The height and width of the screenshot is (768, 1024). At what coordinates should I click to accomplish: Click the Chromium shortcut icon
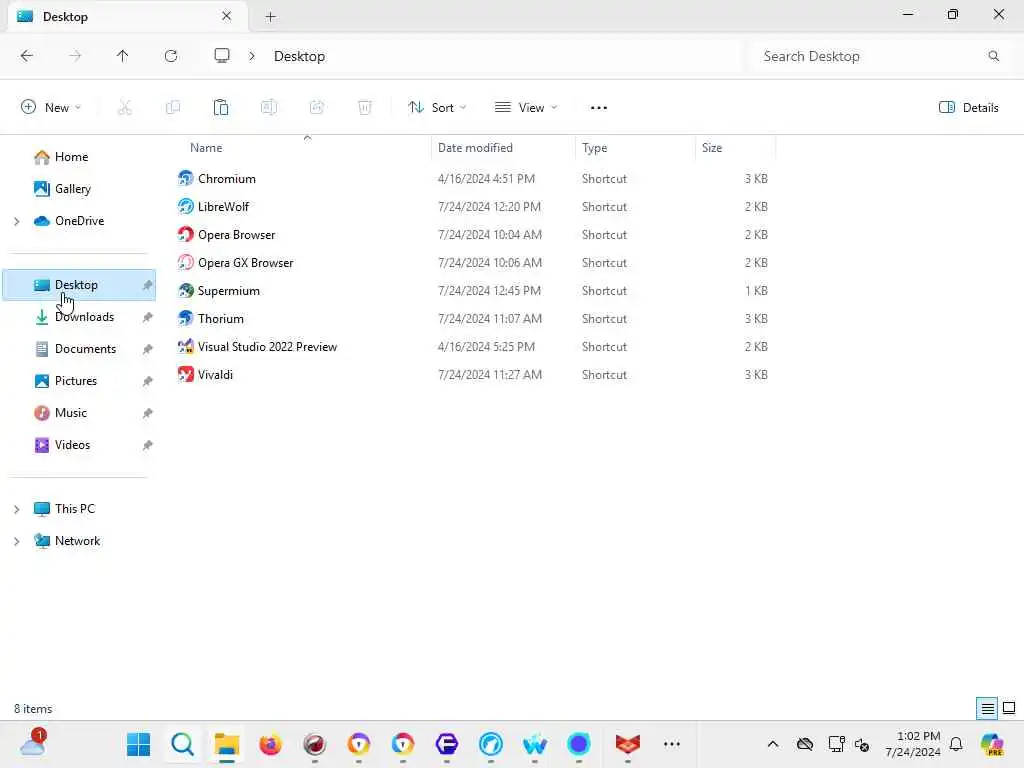(x=185, y=178)
